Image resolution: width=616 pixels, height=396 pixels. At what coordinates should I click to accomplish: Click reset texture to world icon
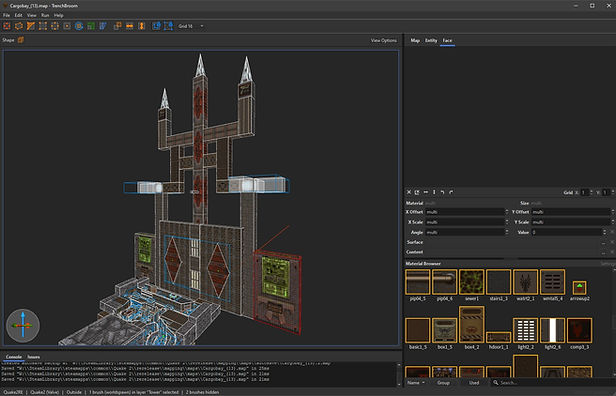(417, 192)
